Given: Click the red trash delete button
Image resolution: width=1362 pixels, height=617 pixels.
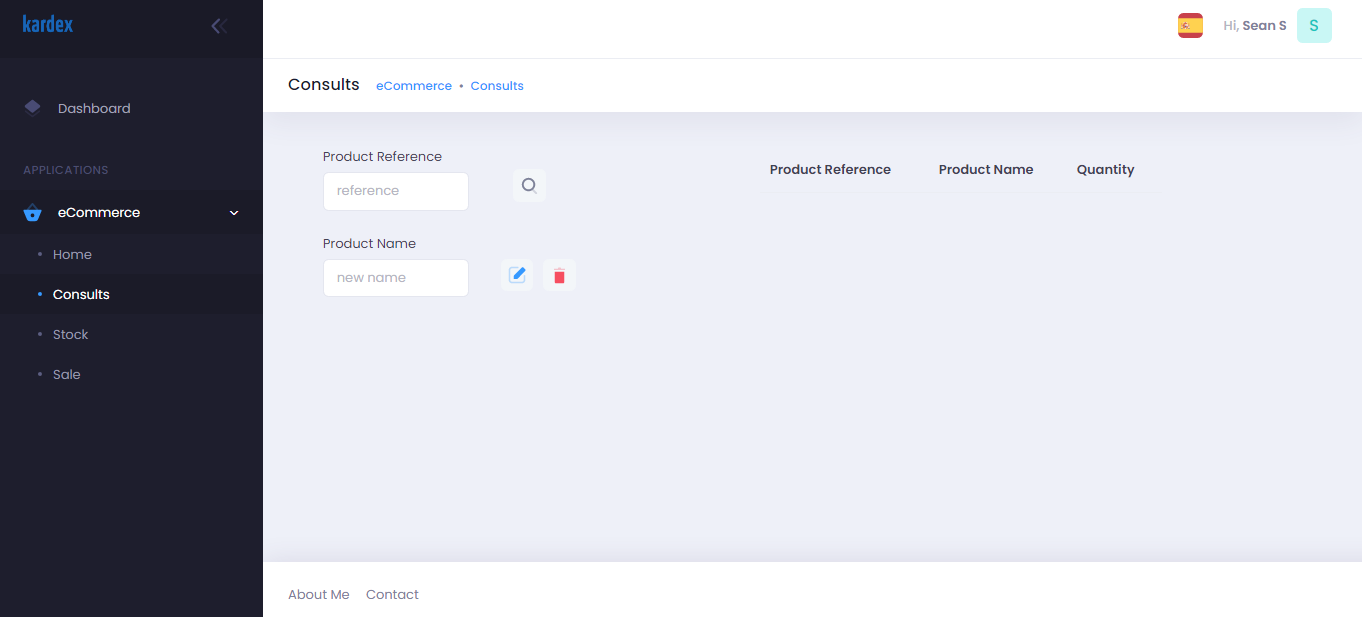Looking at the screenshot, I should (559, 275).
